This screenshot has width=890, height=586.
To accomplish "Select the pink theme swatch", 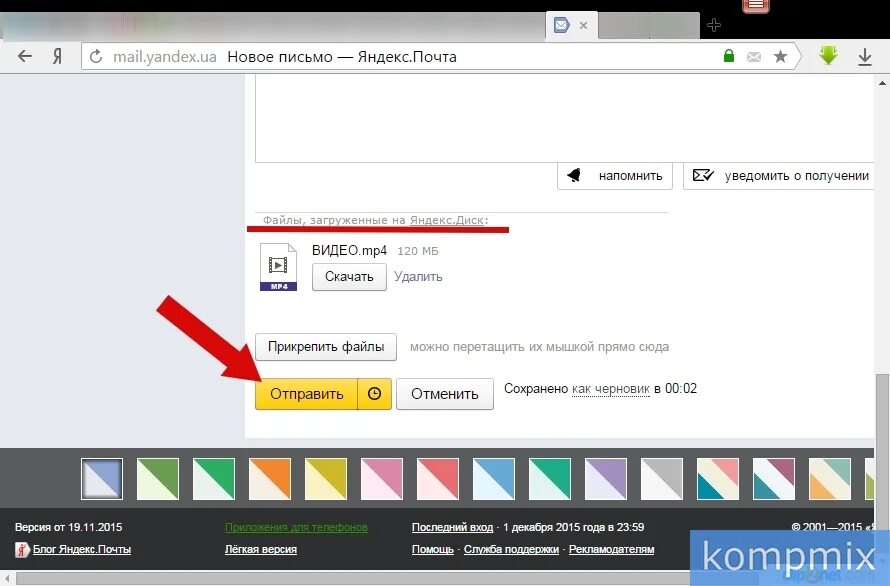I will (382, 479).
